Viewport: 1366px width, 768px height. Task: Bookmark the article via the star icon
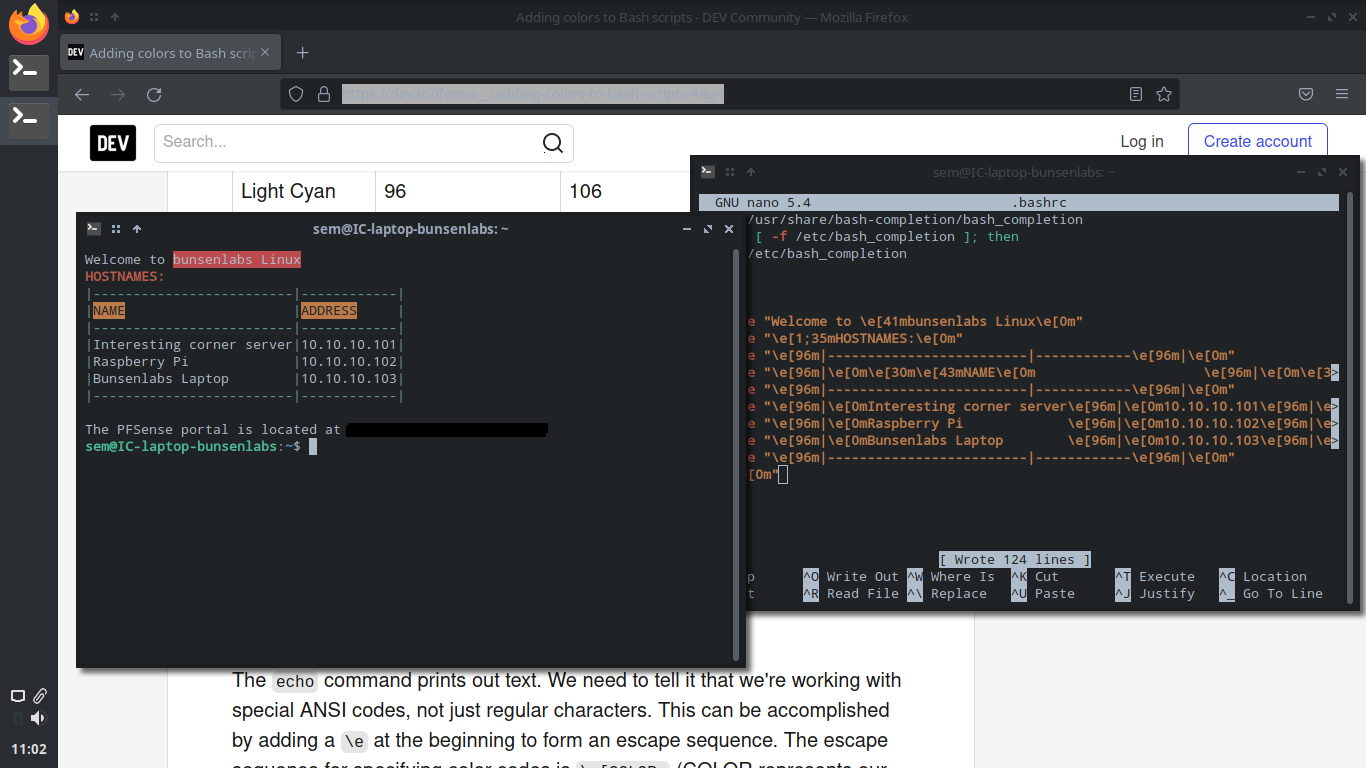pos(1164,93)
